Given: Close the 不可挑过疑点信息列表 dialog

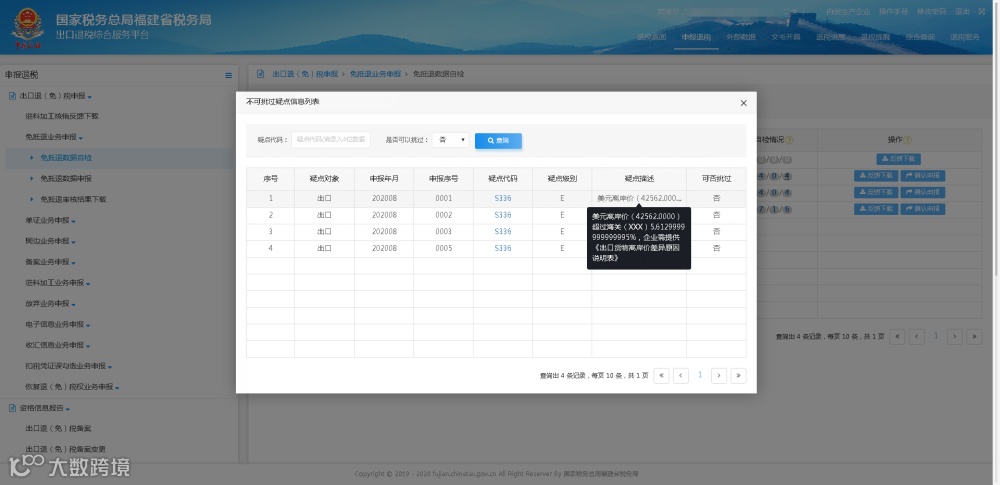Looking at the screenshot, I should 743,103.
